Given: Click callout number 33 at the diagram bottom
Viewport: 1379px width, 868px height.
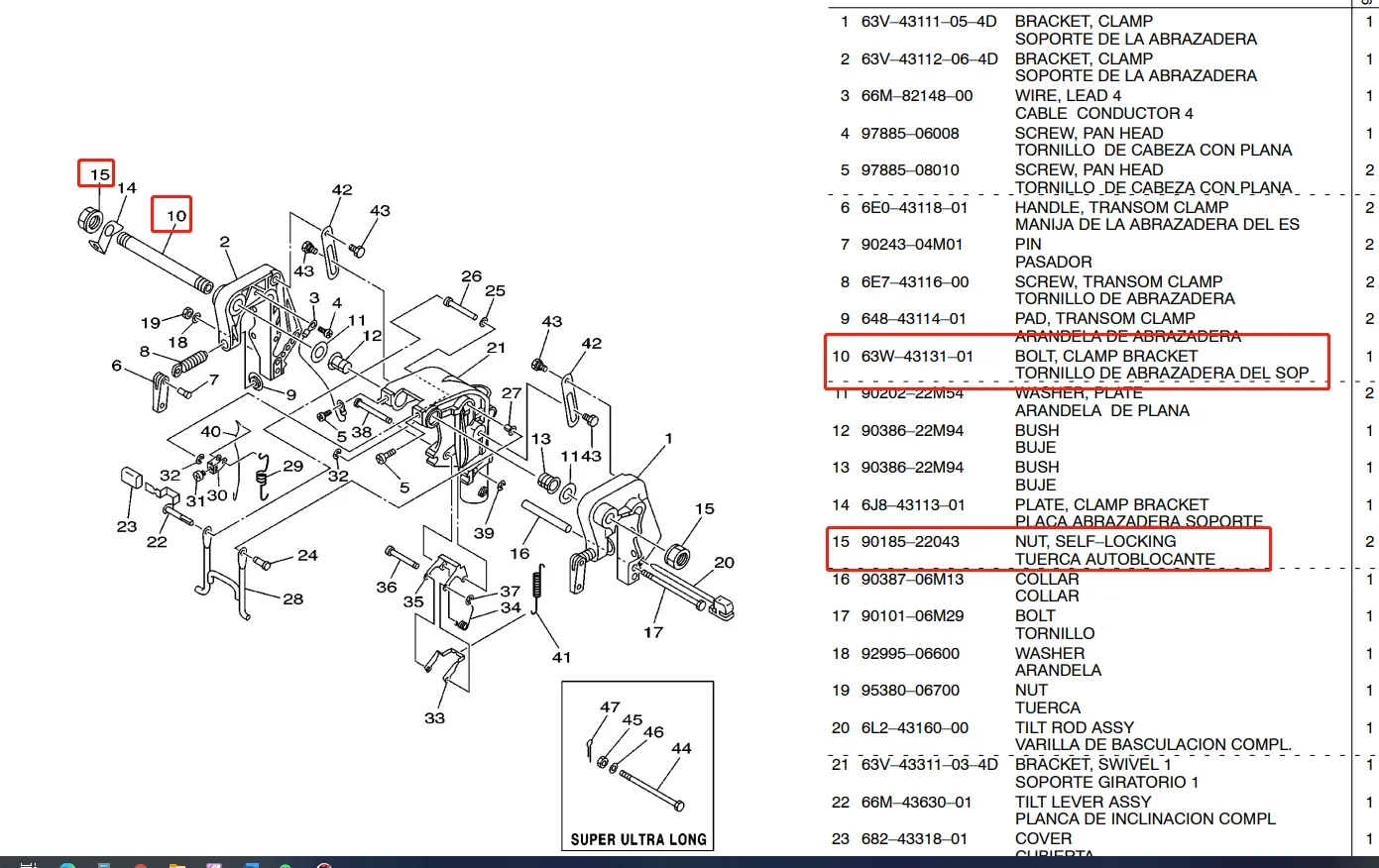Looking at the screenshot, I should coord(434,718).
